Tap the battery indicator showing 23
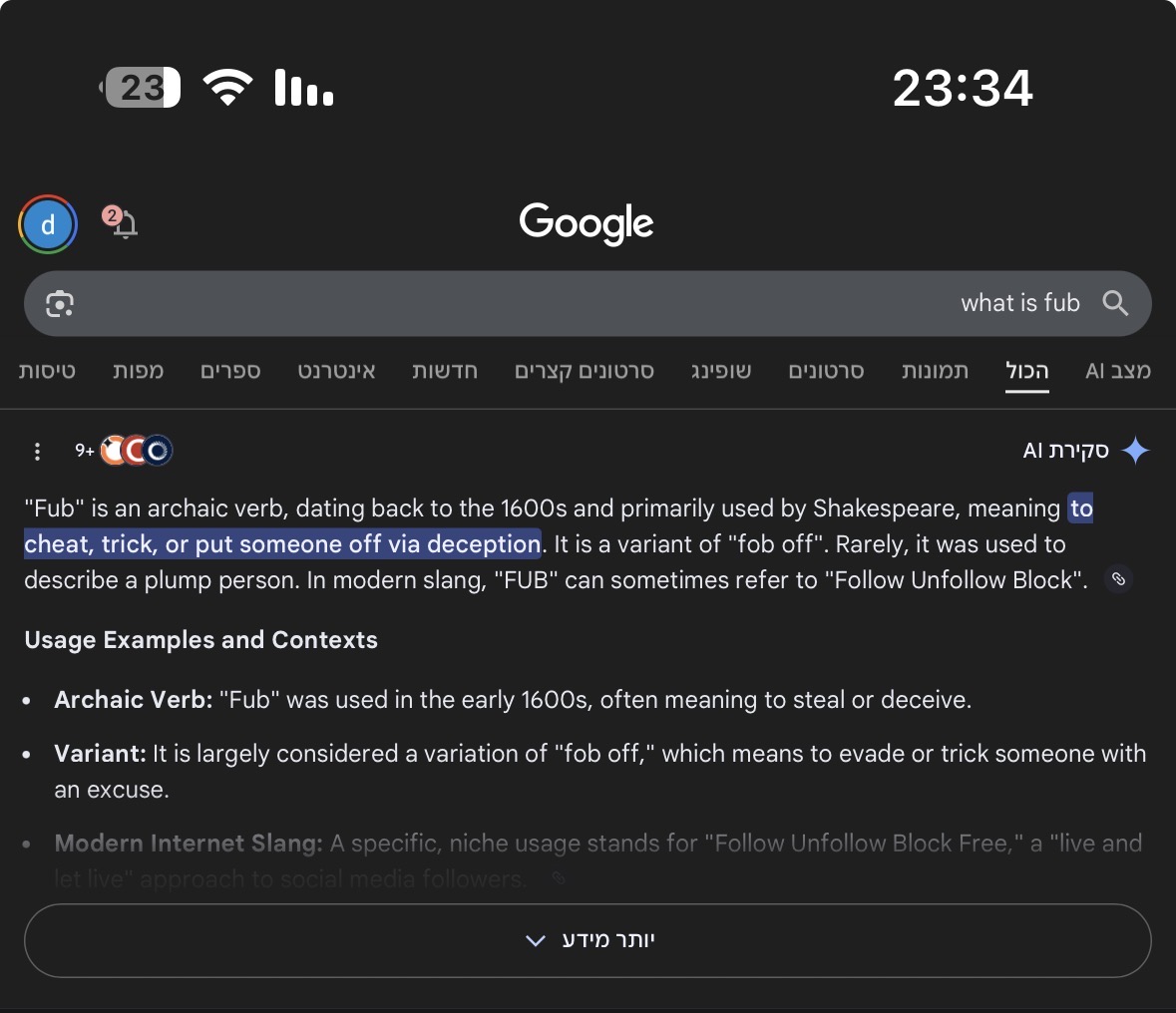1176x1013 pixels. click(141, 88)
